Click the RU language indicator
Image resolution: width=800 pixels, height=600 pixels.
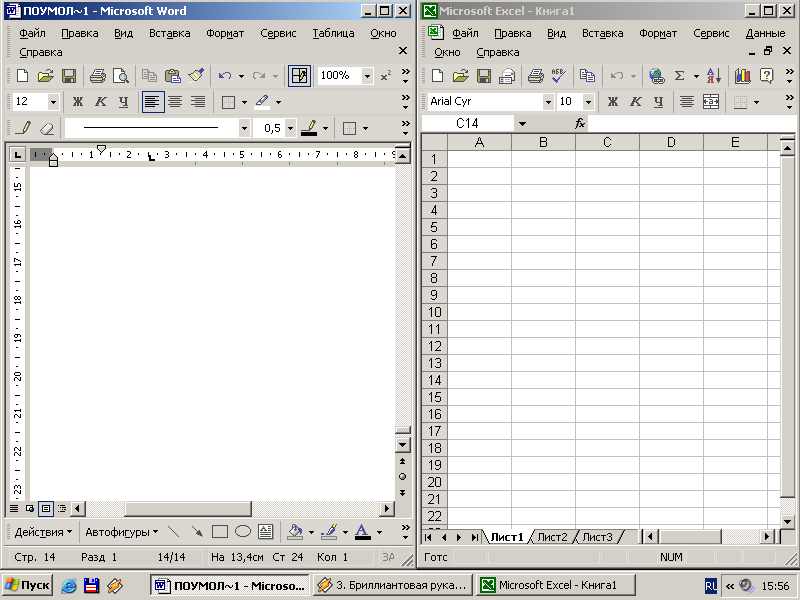[x=710, y=585]
